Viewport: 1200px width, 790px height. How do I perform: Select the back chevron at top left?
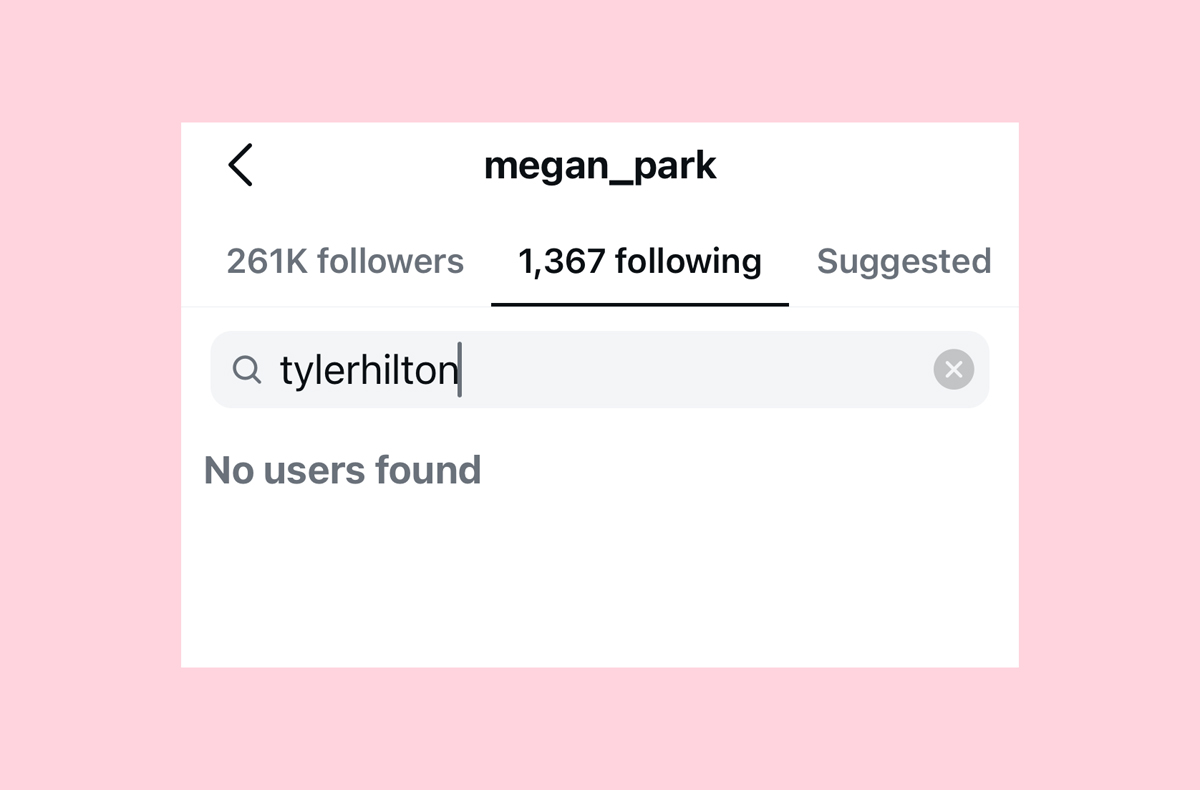click(x=240, y=165)
